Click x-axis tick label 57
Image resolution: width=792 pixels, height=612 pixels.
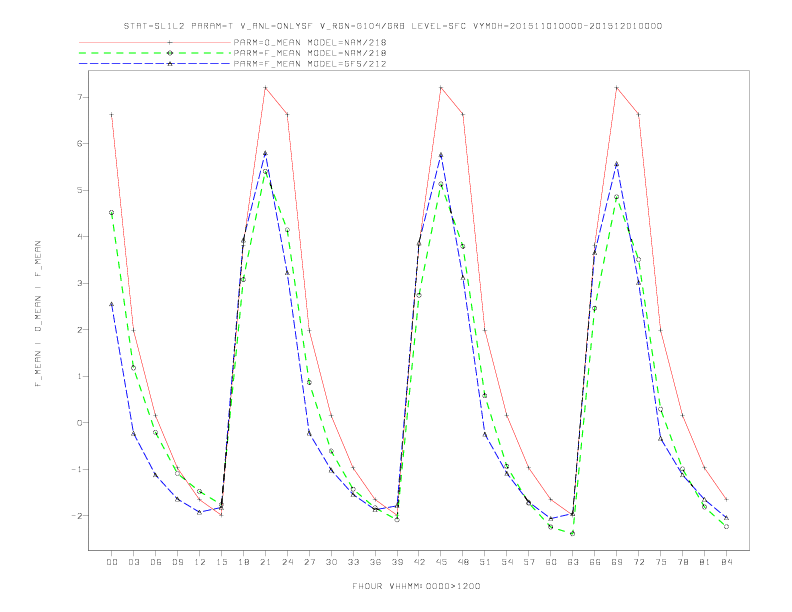[x=529, y=562]
